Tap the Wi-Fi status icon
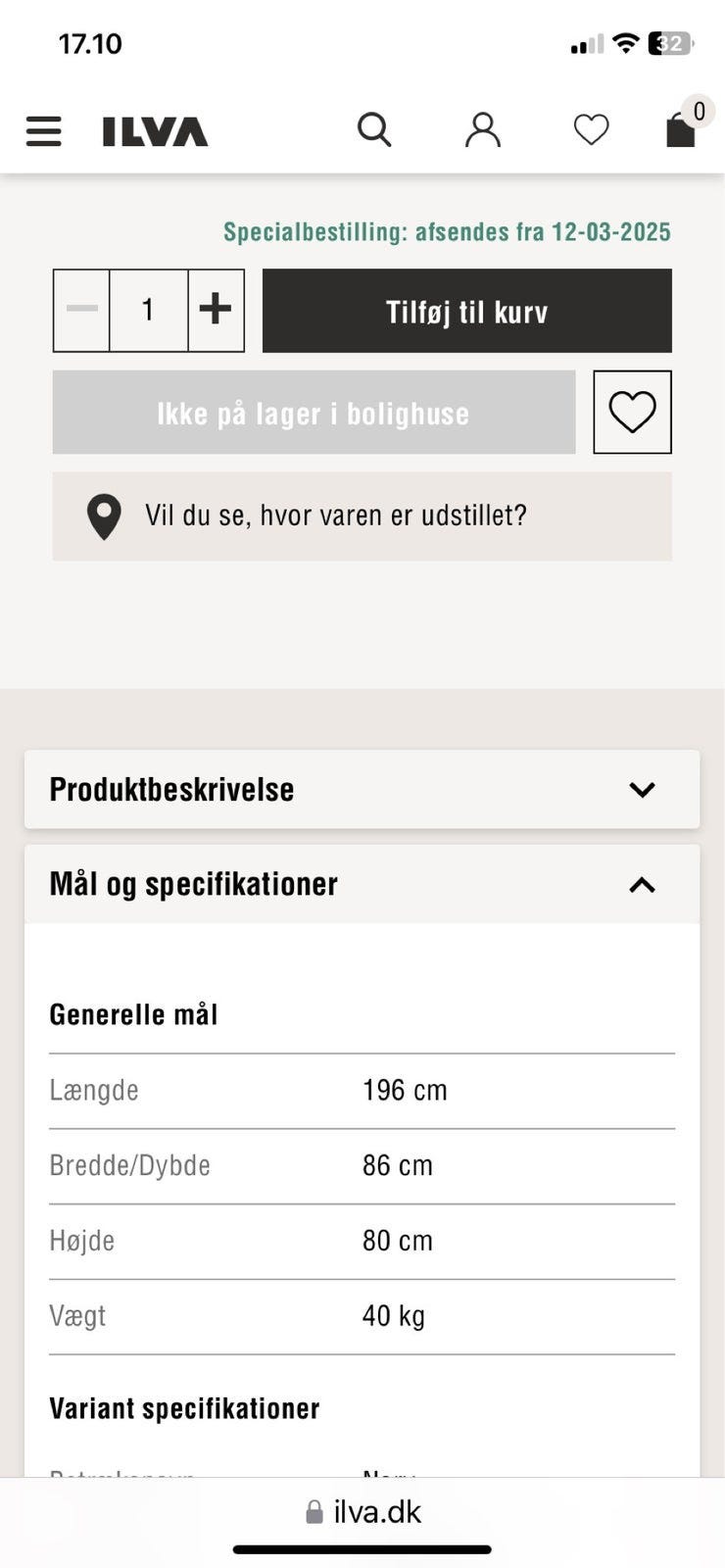The image size is (725, 1568). (x=625, y=44)
